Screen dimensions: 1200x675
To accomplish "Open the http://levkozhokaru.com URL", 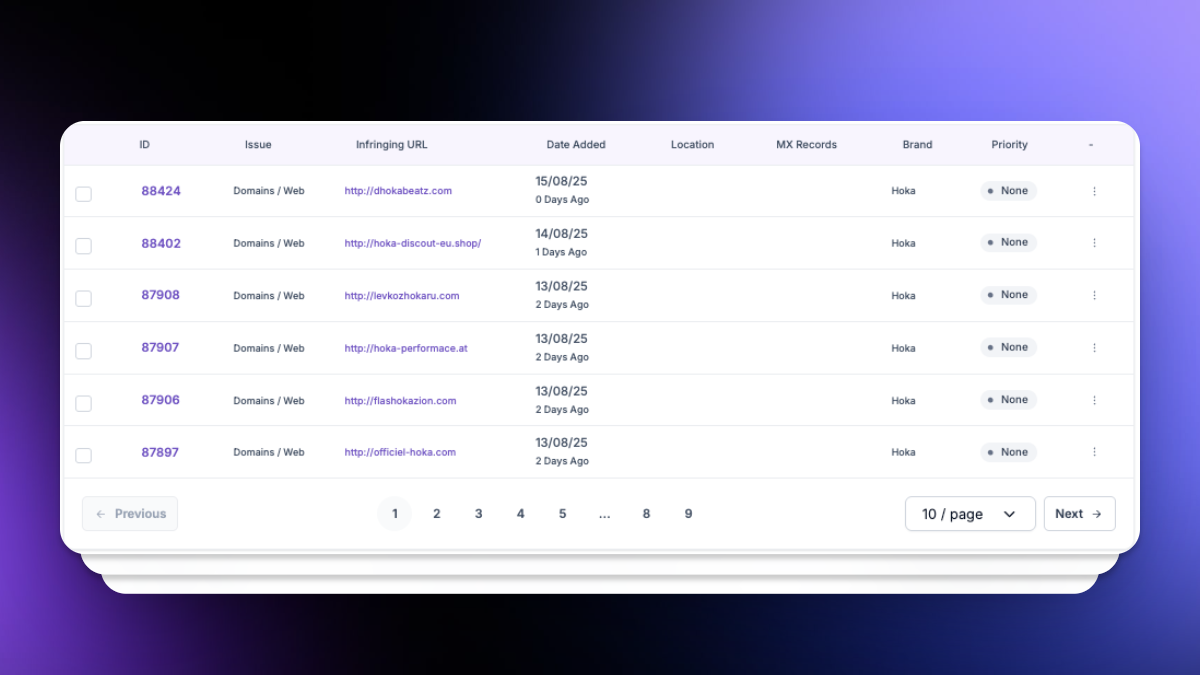I will pos(402,296).
